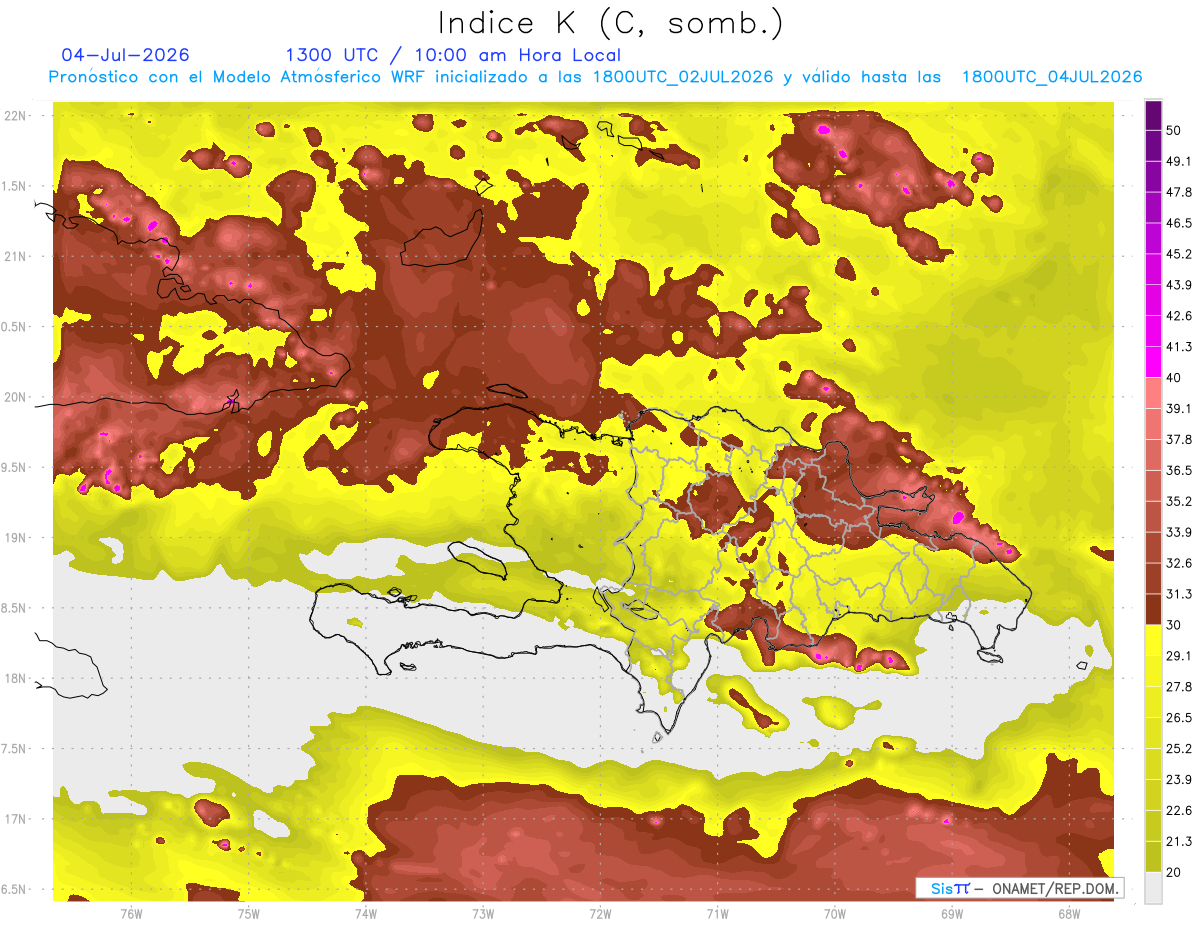Click the "41.3" color scale value
The width and height of the screenshot is (1200, 927).
pos(1179,347)
